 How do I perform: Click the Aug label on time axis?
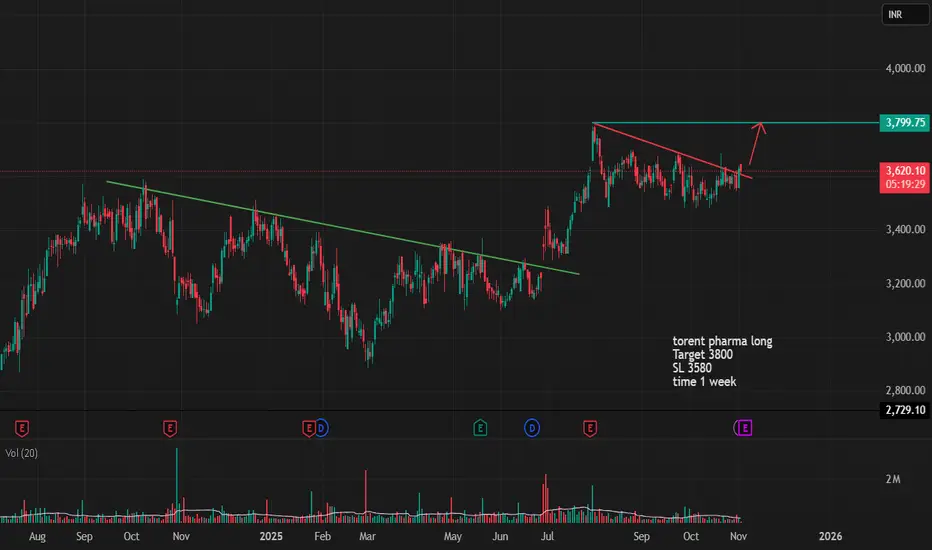(37, 536)
